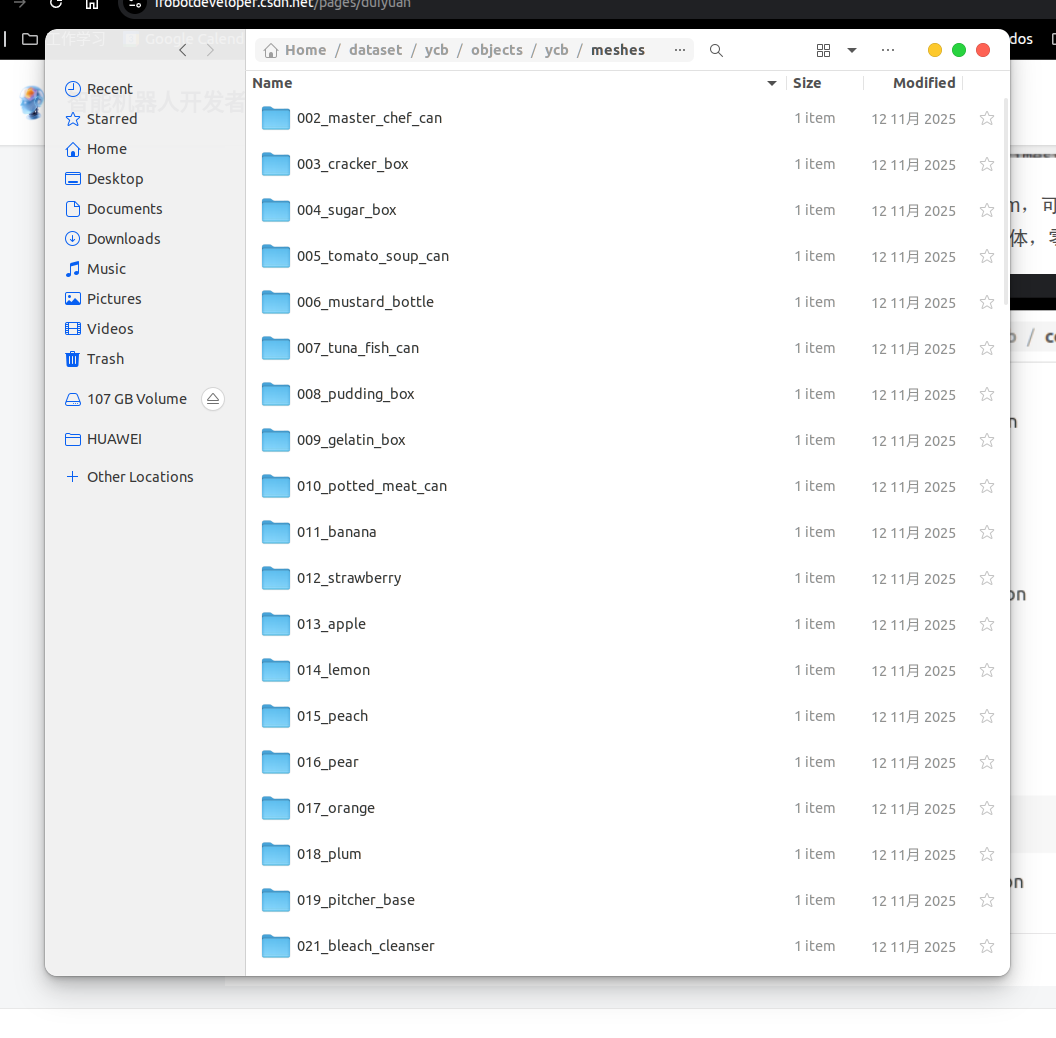Select the meshes path bar segment
The height and width of the screenshot is (1038, 1056).
618,51
